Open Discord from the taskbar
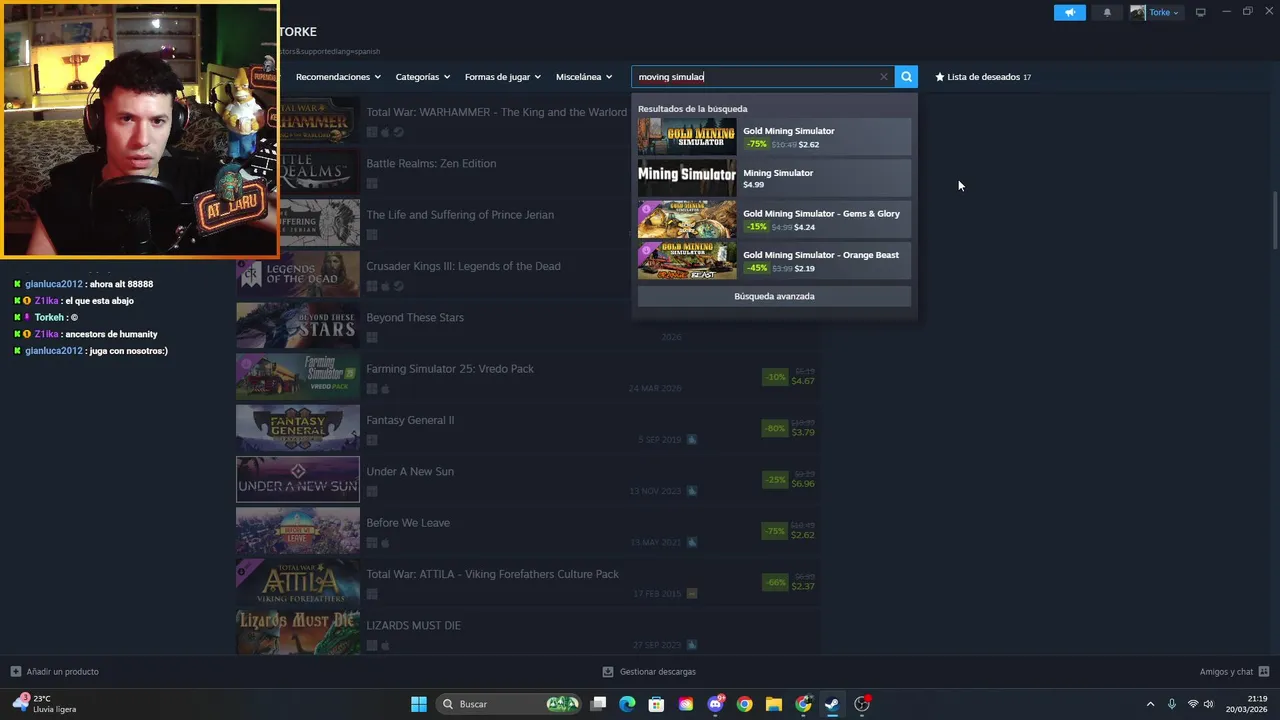1280x720 pixels. click(715, 704)
